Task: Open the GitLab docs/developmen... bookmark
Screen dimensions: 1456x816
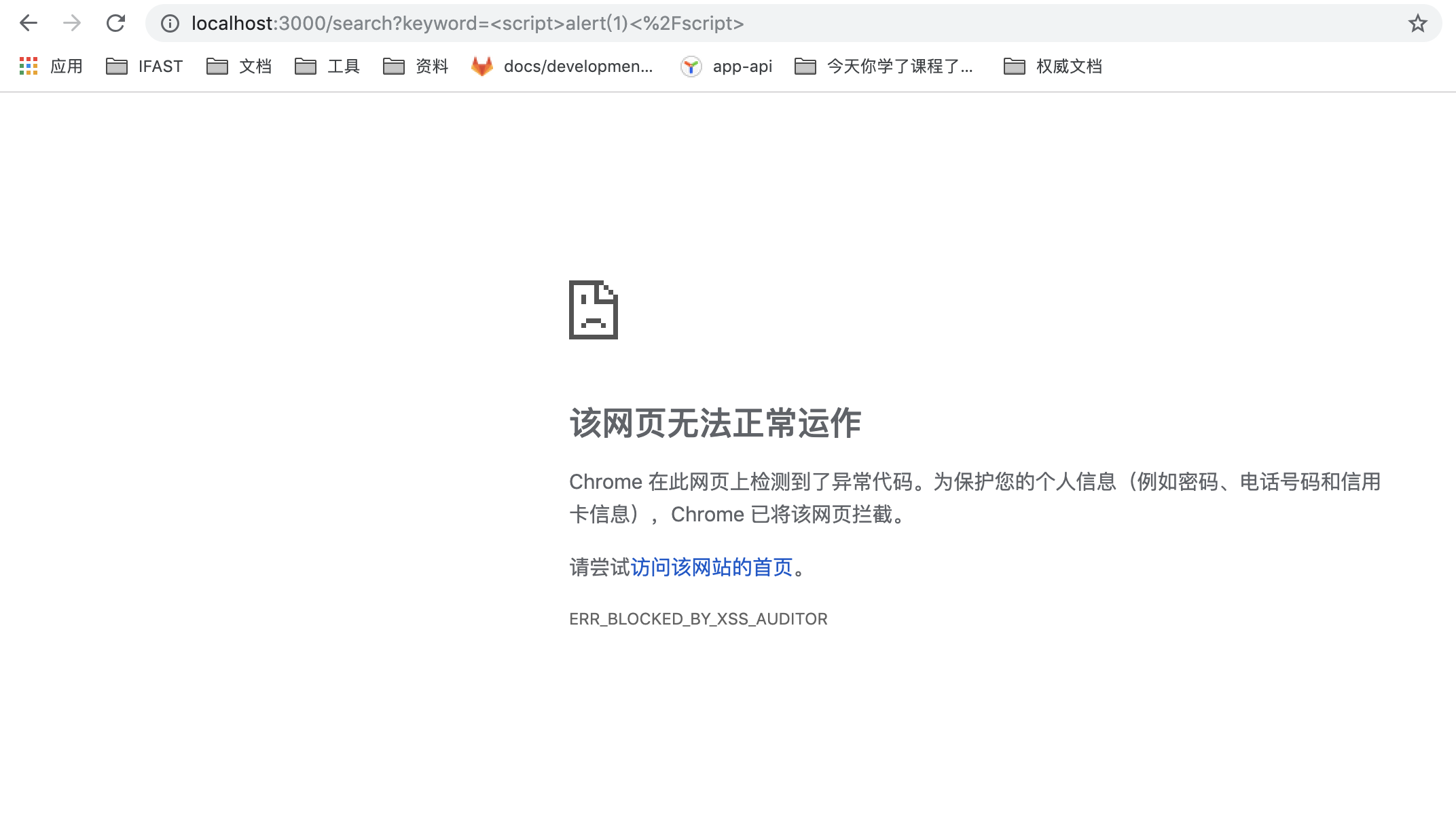Action: point(562,66)
